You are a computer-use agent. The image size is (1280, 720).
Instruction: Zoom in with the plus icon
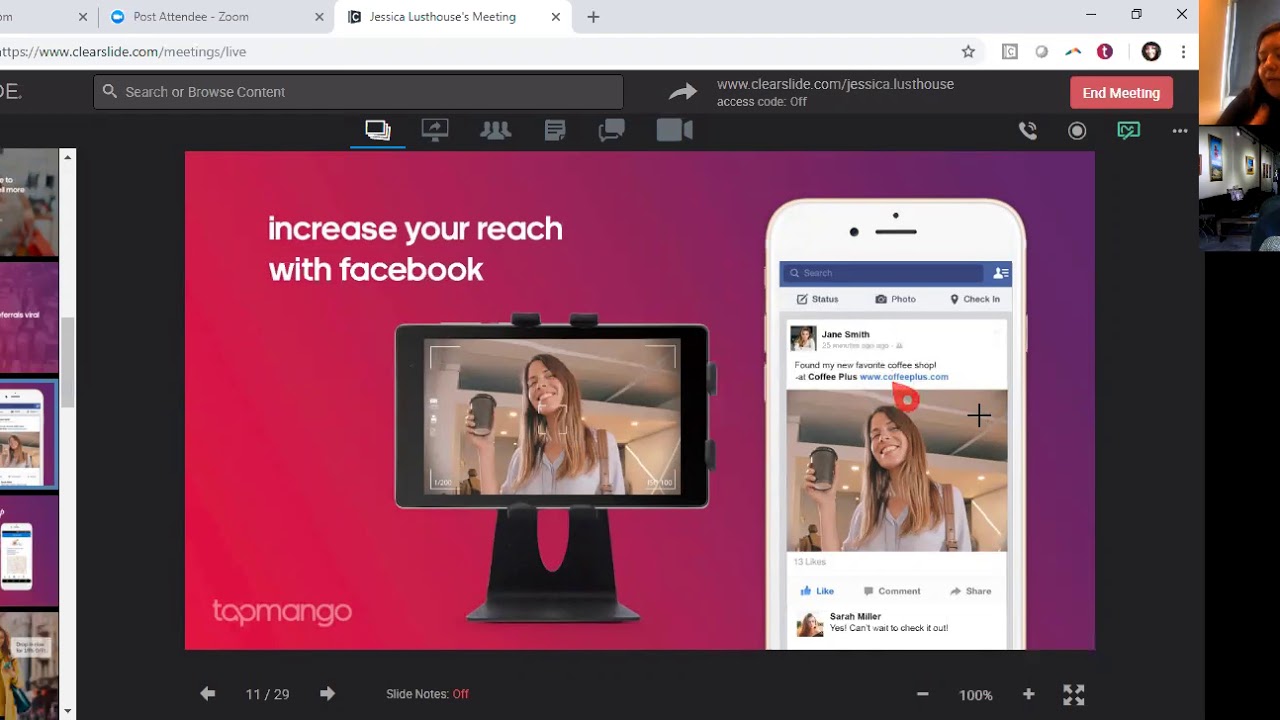click(1028, 694)
